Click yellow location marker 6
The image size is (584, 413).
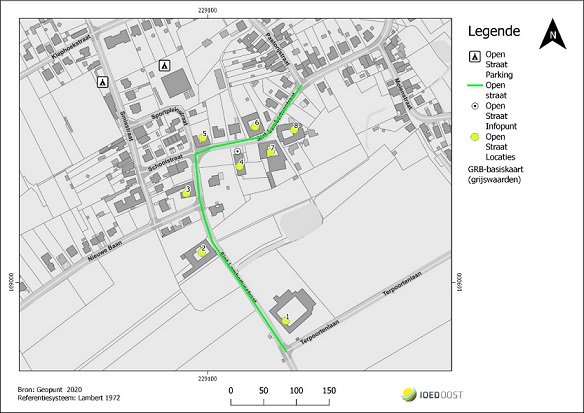[255, 127]
